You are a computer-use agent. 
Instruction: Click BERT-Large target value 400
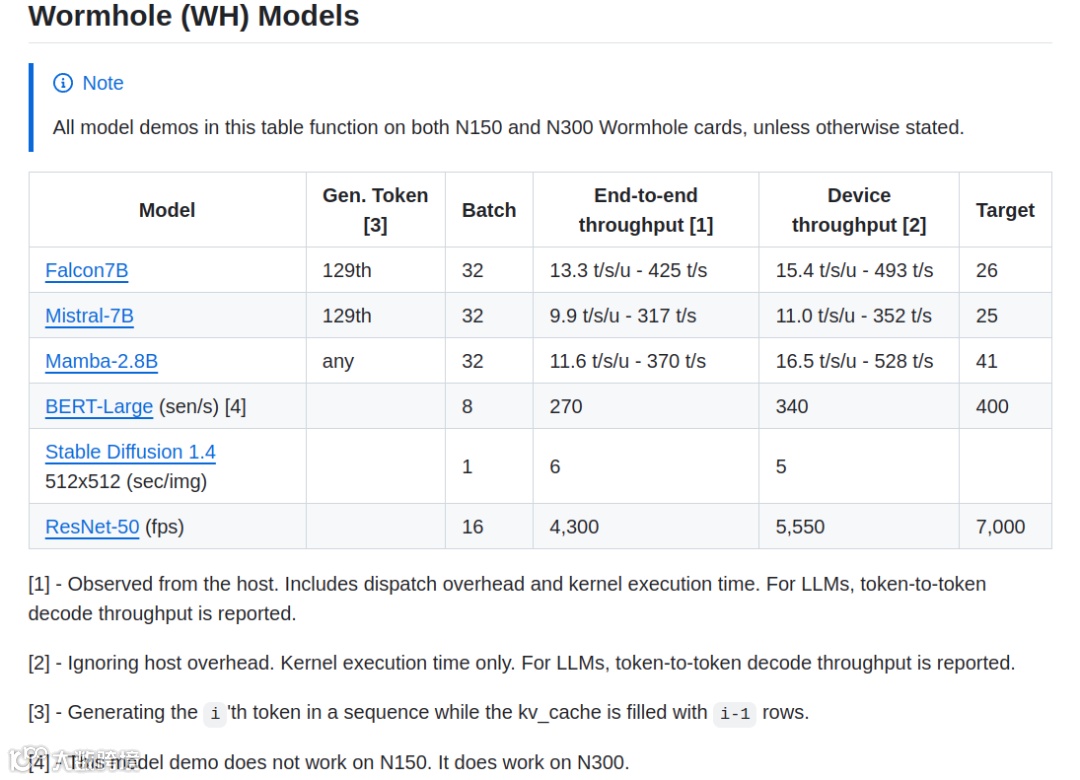pos(992,407)
